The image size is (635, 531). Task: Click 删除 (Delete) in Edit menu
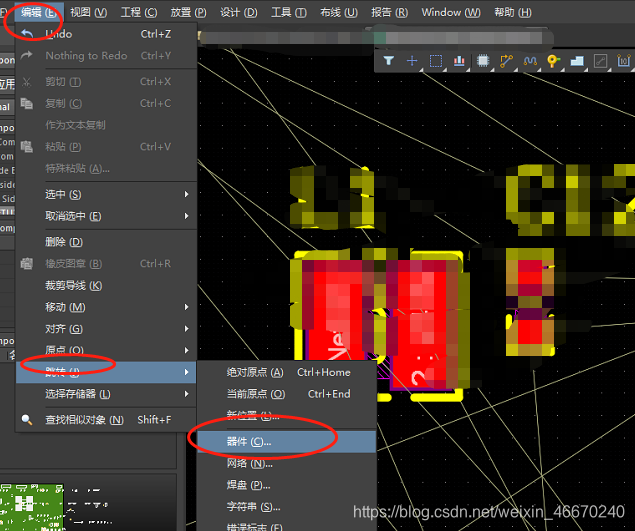point(64,242)
